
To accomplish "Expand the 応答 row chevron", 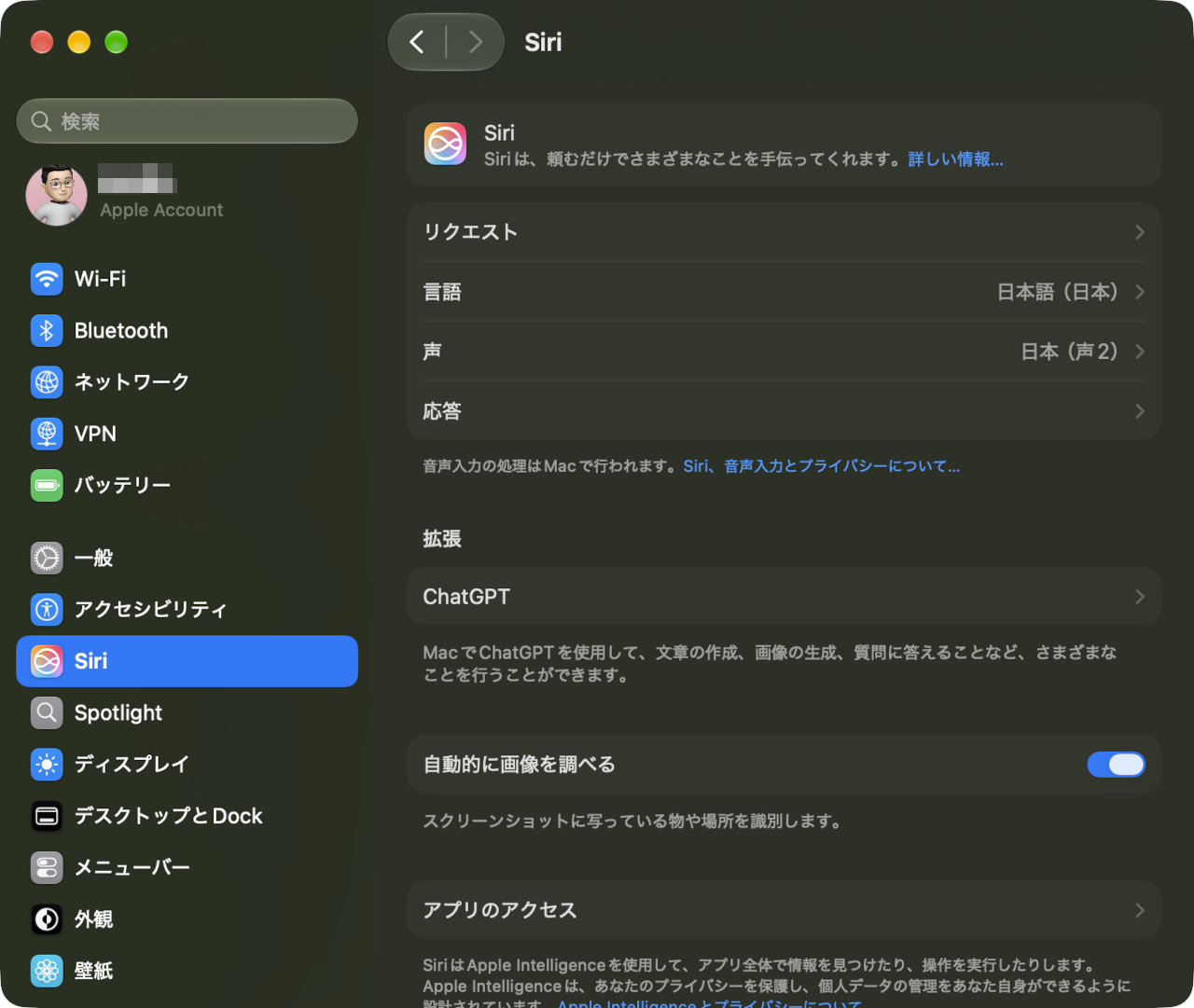I will pos(1139,411).
